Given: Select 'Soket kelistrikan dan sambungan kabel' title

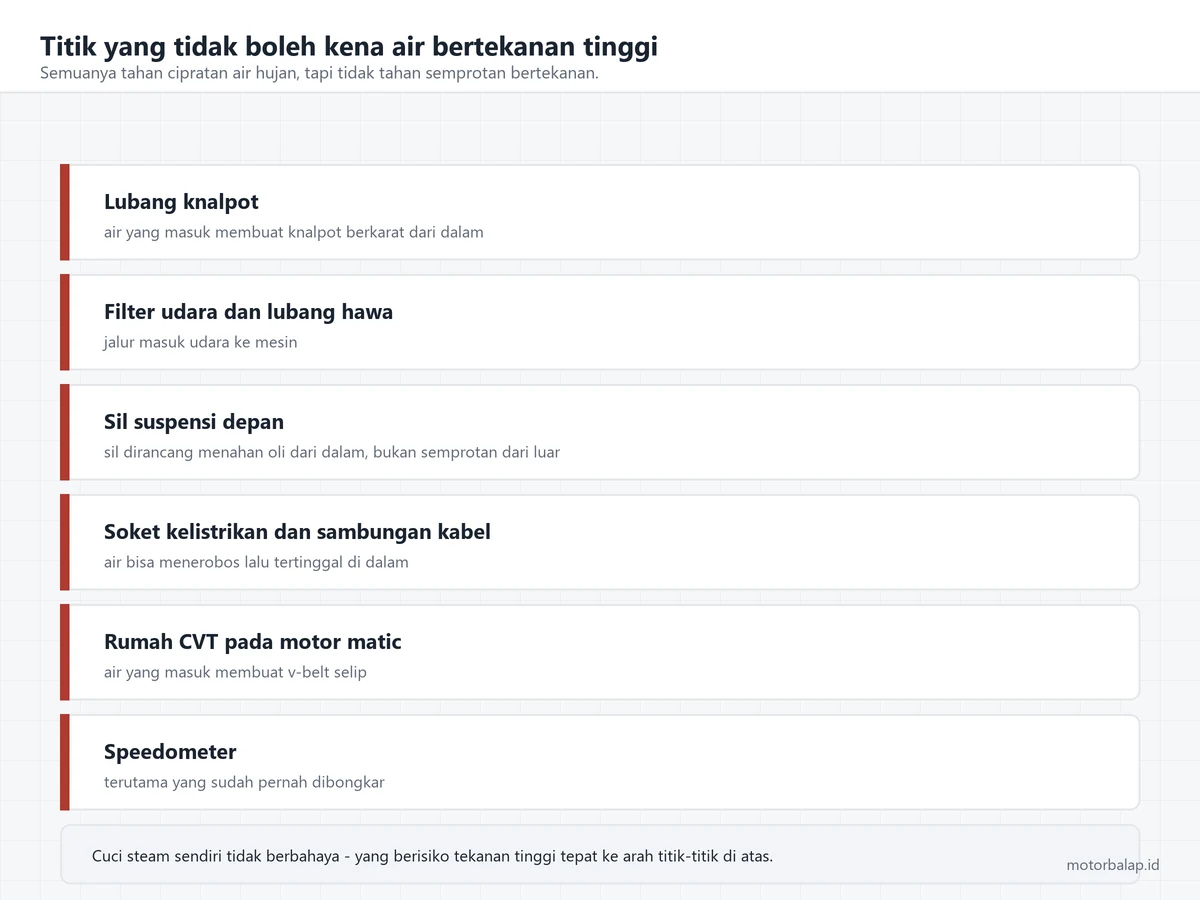Looking at the screenshot, I should (x=297, y=532).
